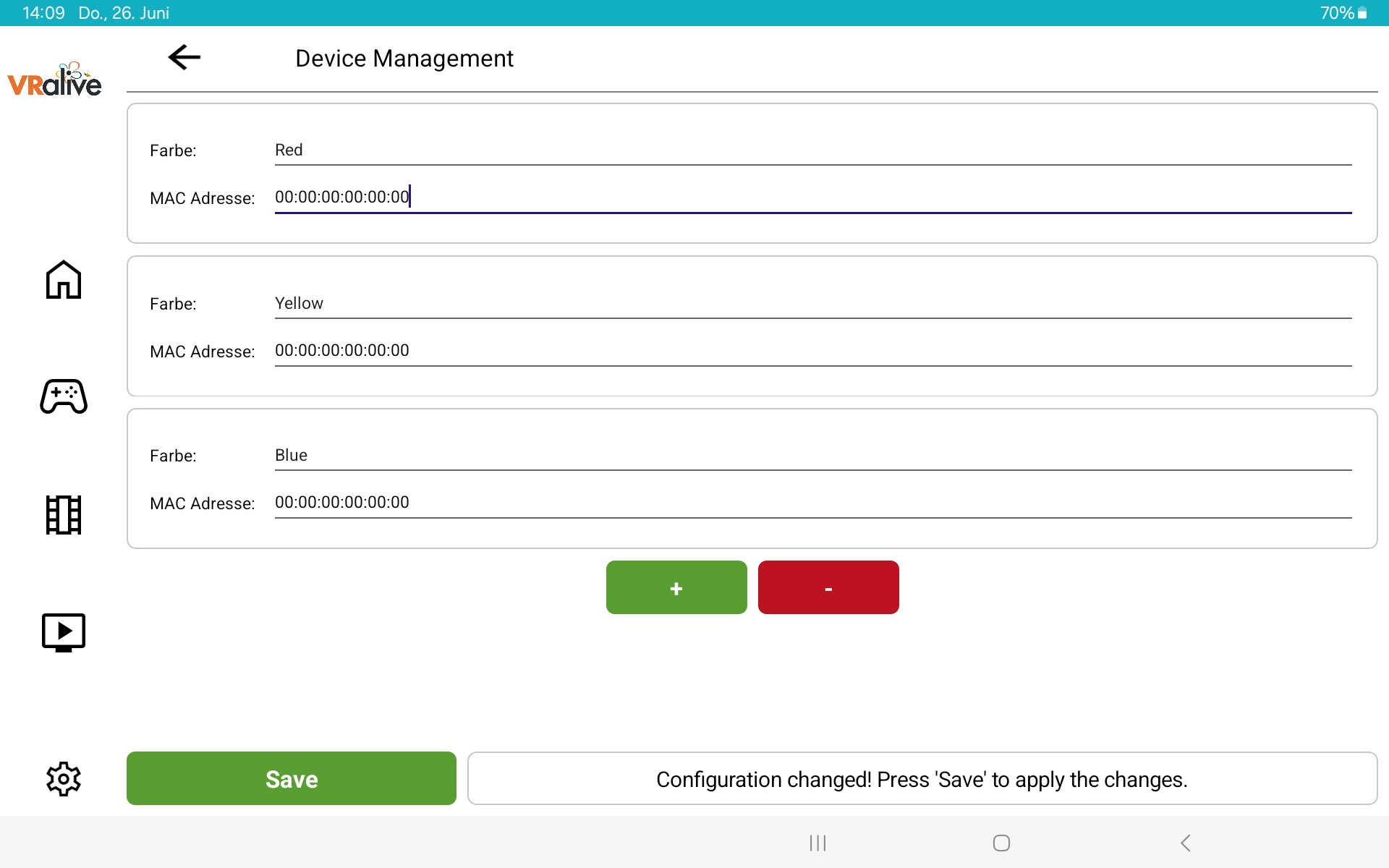1389x868 pixels.
Task: Remove a device with red minus button
Action: [x=828, y=587]
